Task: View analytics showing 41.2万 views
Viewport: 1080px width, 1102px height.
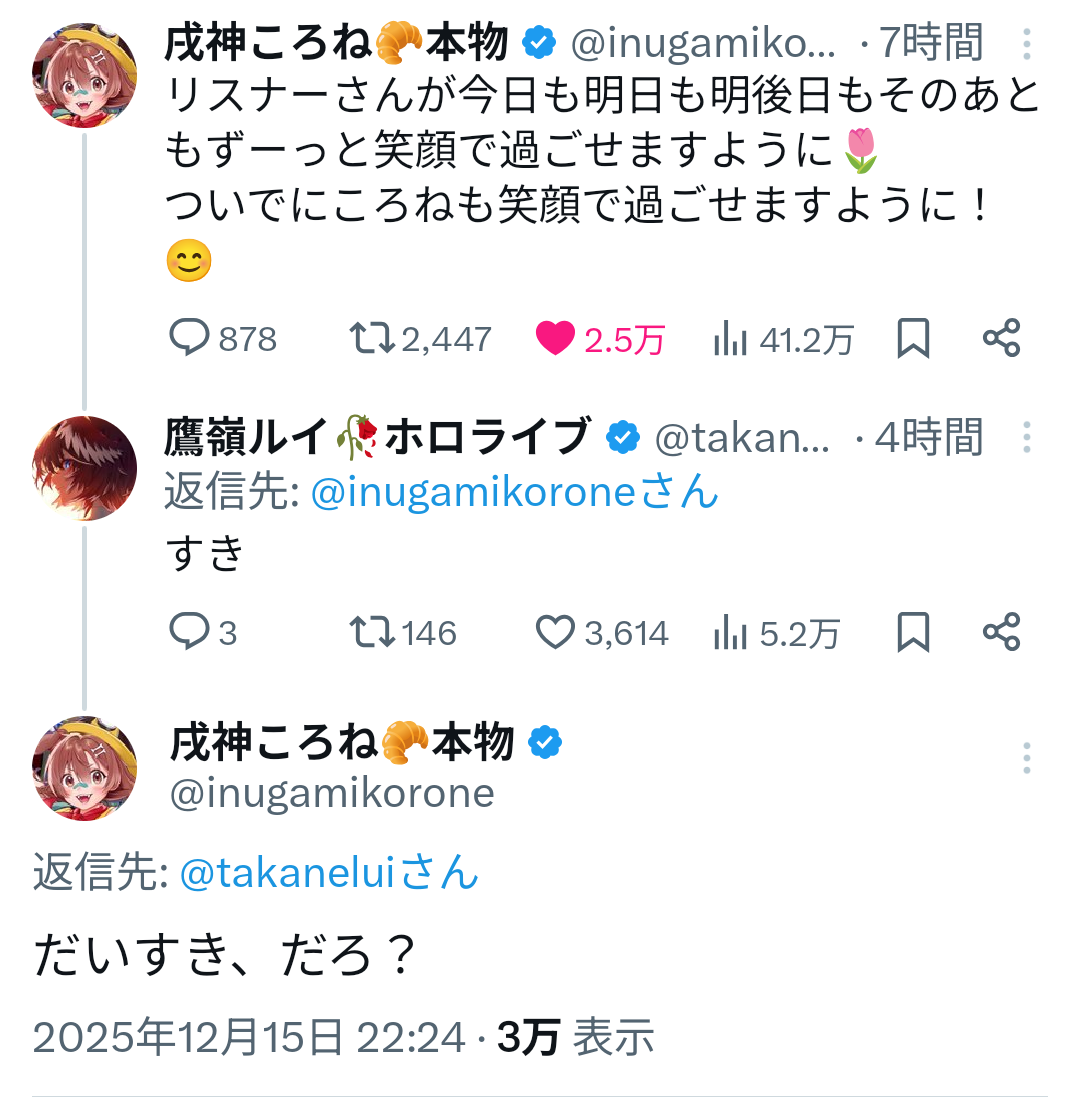Action: 731,339
